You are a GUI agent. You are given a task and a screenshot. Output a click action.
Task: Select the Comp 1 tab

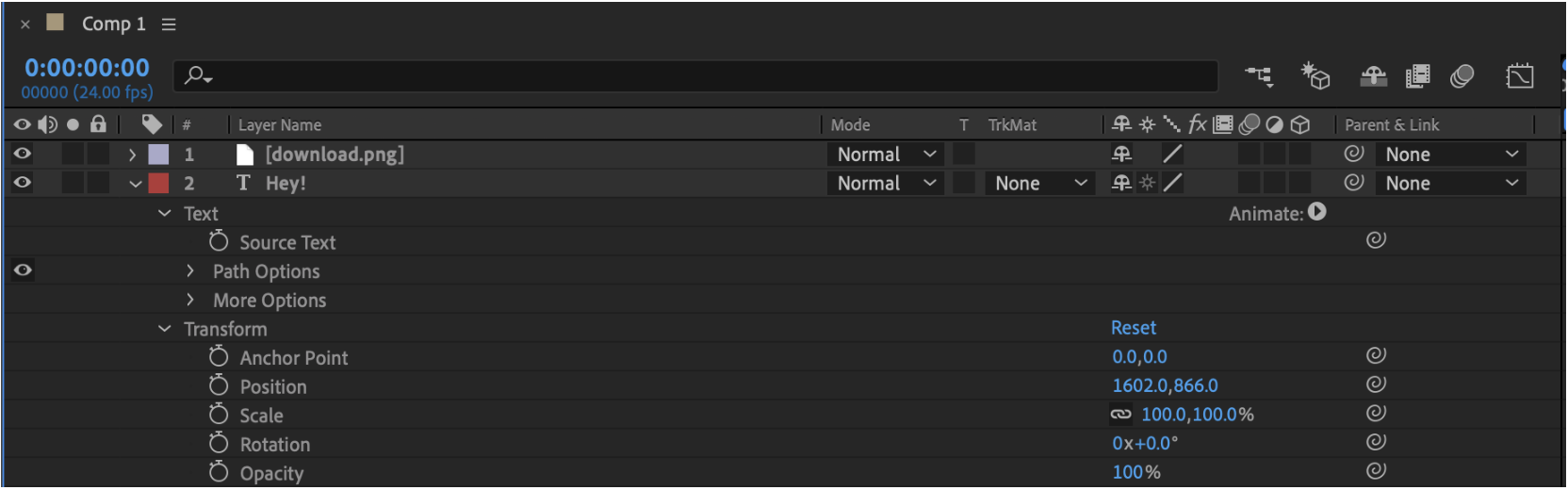pyautogui.click(x=113, y=24)
